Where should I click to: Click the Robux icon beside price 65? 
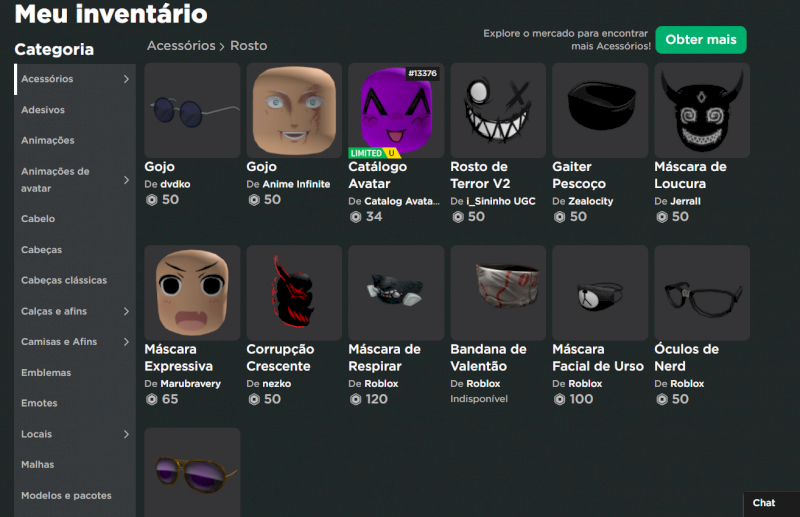(x=152, y=399)
